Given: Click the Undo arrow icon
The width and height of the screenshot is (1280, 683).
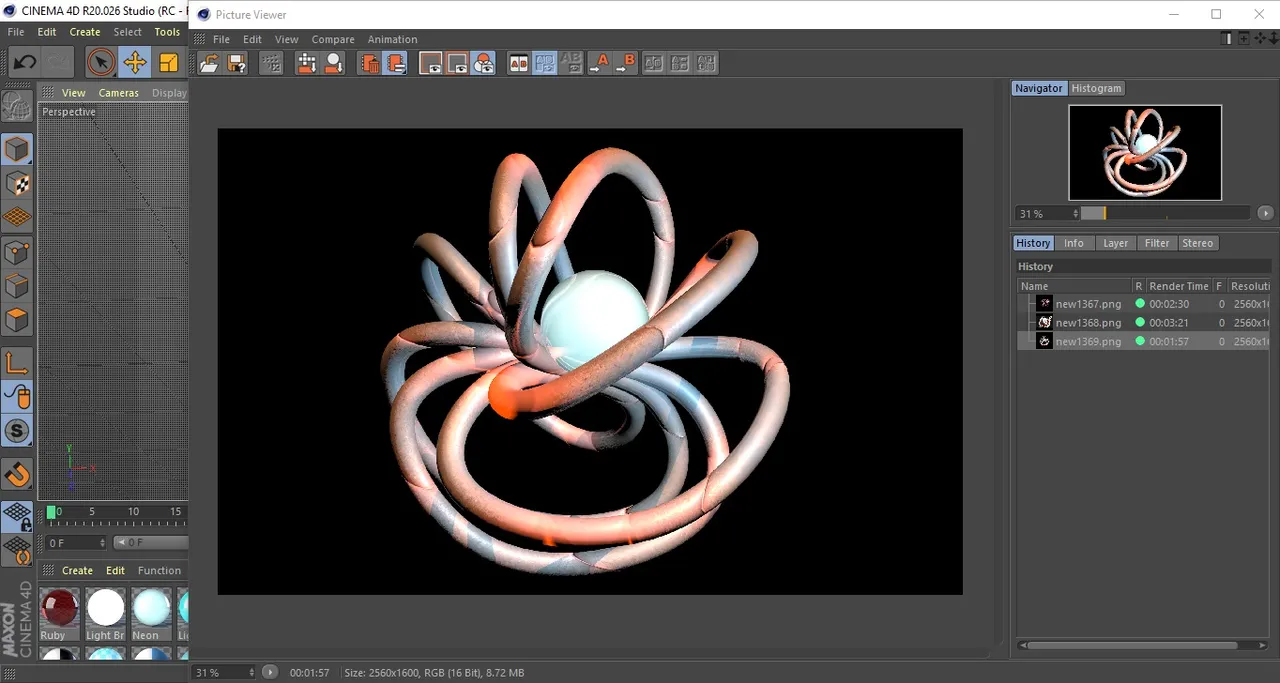Looking at the screenshot, I should pyautogui.click(x=24, y=63).
